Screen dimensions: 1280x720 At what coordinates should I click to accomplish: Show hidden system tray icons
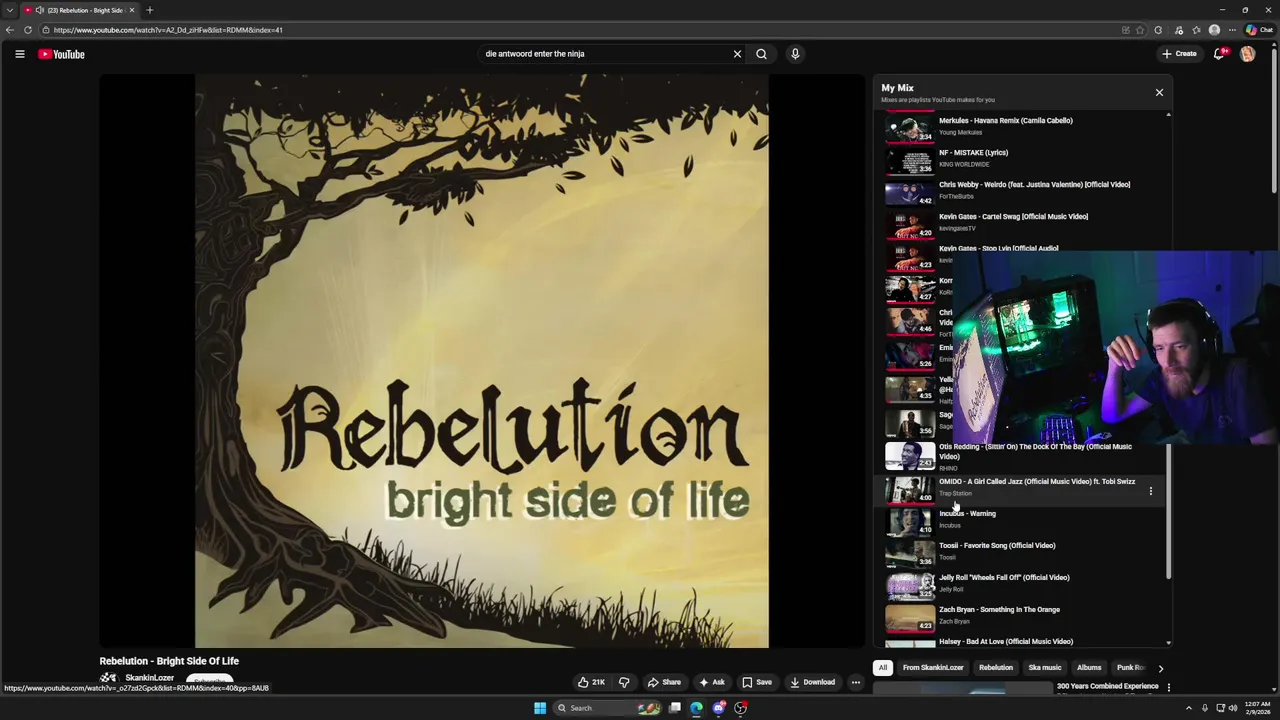pyautogui.click(x=1189, y=708)
